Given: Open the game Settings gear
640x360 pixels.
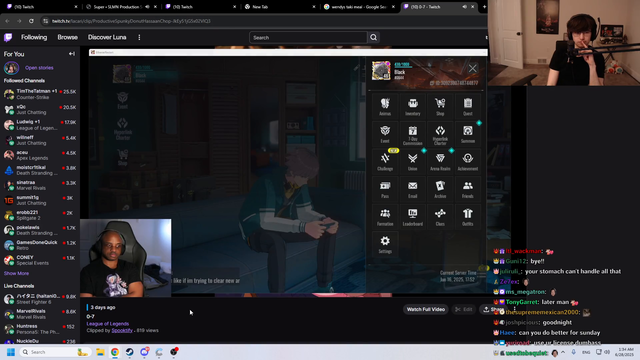Looking at the screenshot, I should 385,244.
